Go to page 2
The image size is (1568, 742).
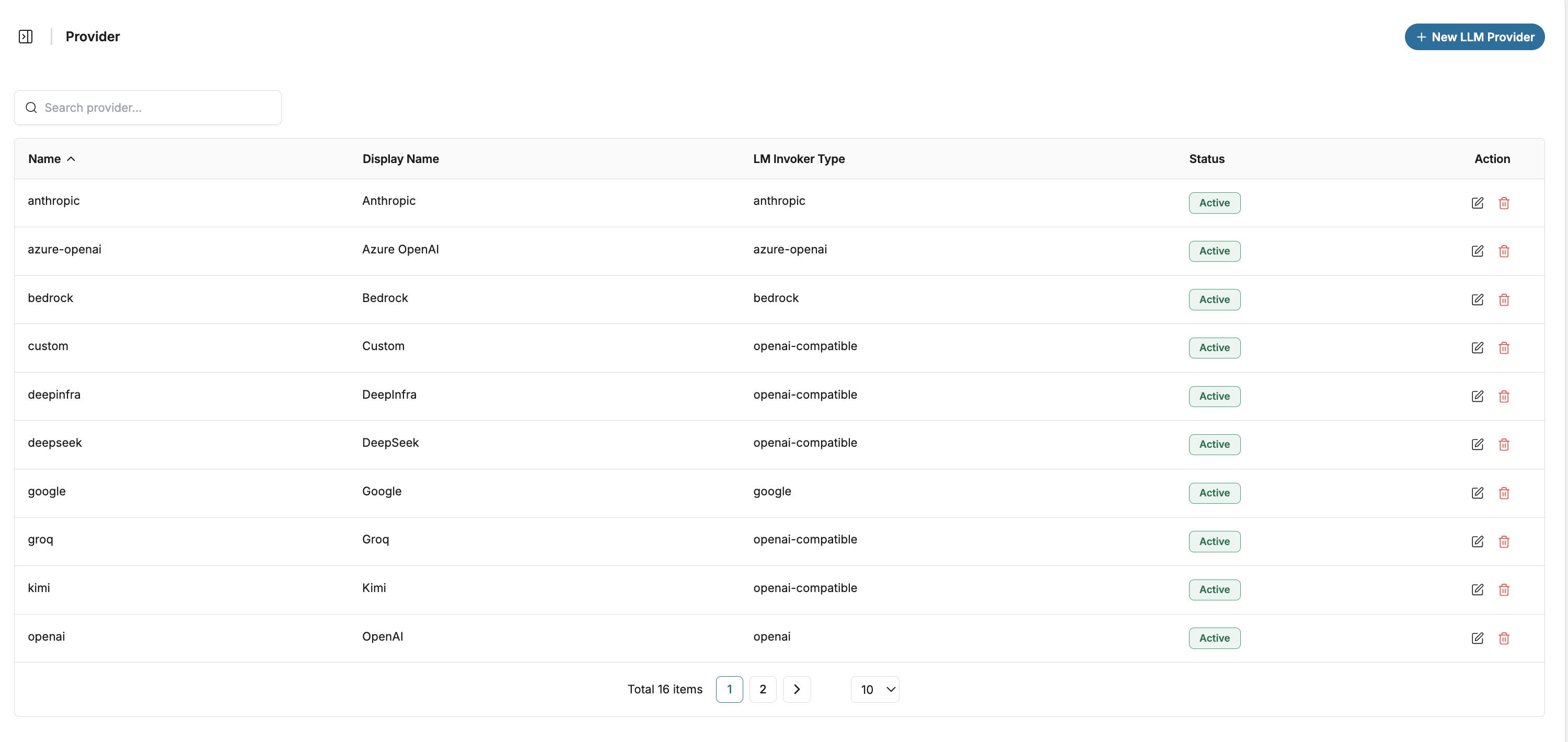pyautogui.click(x=762, y=689)
